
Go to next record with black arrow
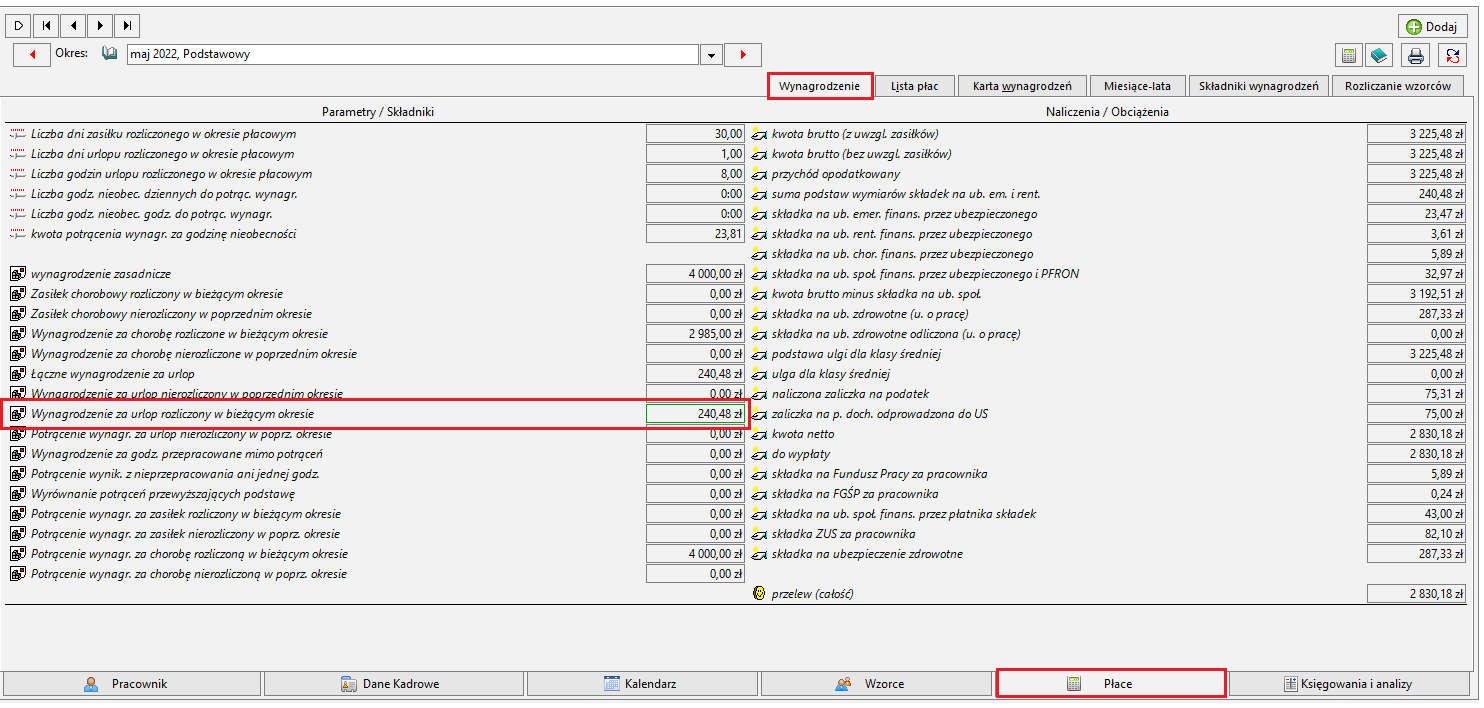(x=100, y=25)
